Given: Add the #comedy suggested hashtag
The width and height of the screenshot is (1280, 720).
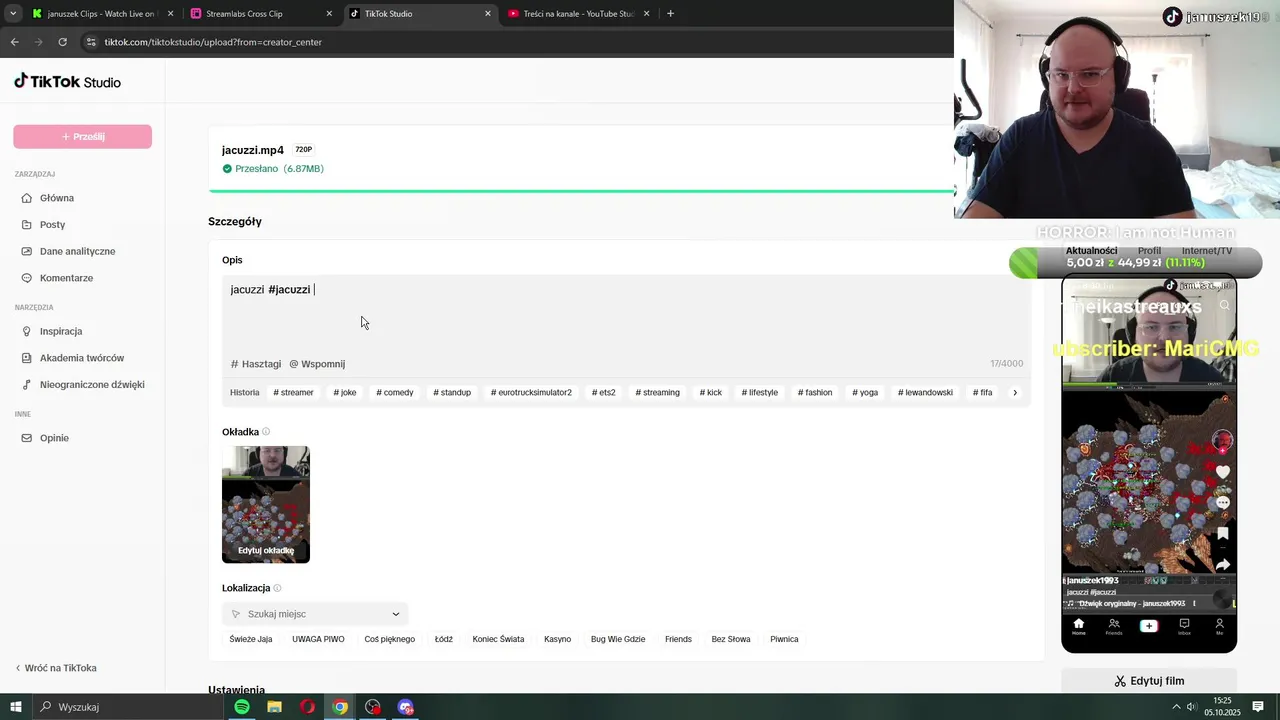Looking at the screenshot, I should [395, 392].
